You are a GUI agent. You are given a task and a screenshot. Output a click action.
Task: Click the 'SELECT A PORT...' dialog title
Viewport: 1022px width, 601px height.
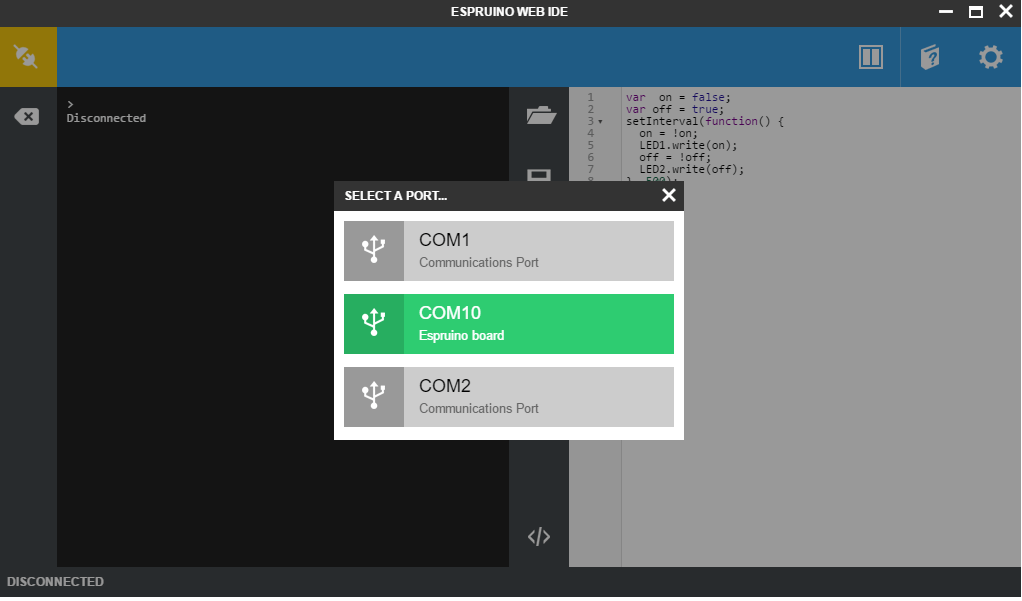click(396, 196)
